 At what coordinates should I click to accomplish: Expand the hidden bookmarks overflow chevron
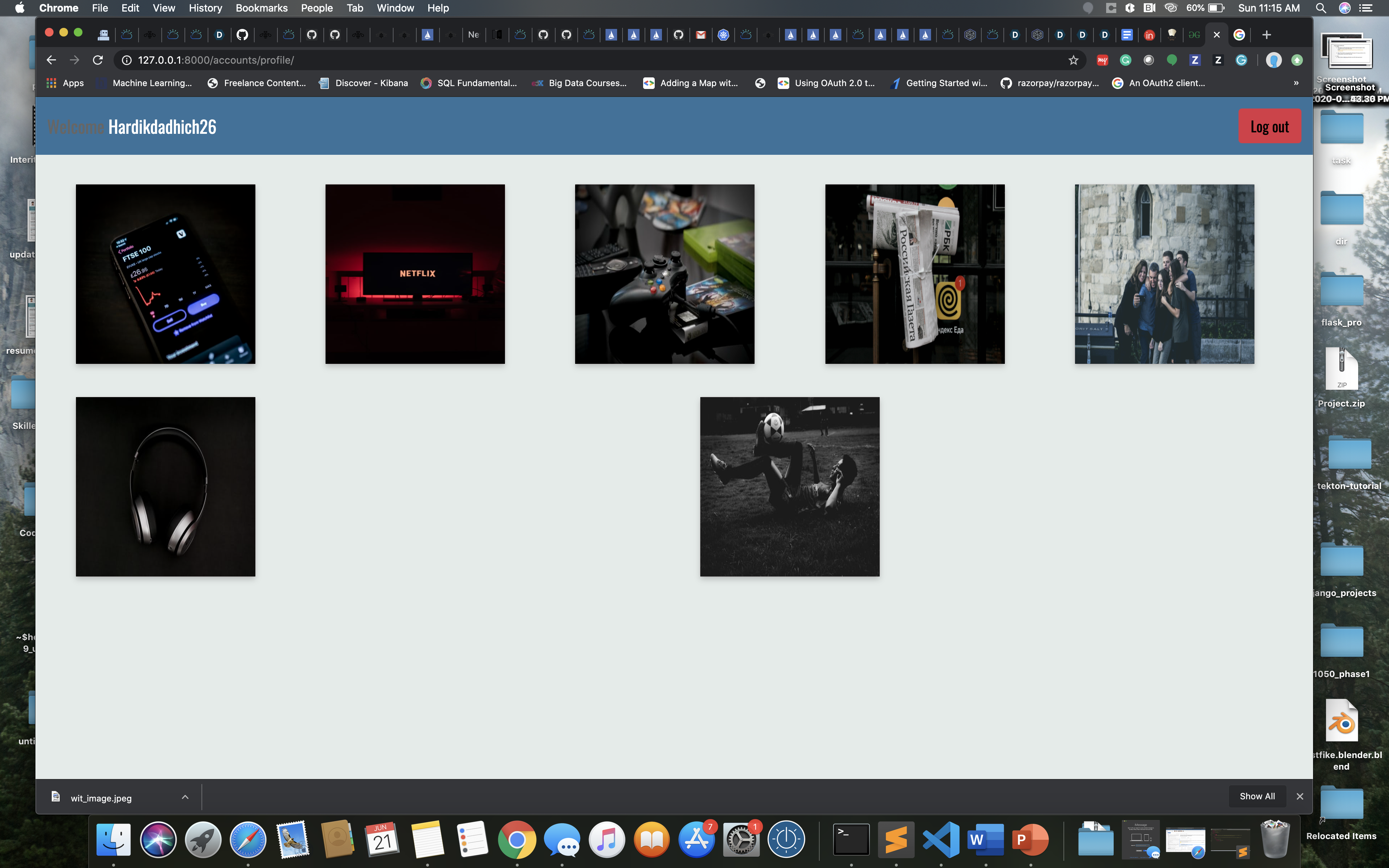pyautogui.click(x=1296, y=83)
